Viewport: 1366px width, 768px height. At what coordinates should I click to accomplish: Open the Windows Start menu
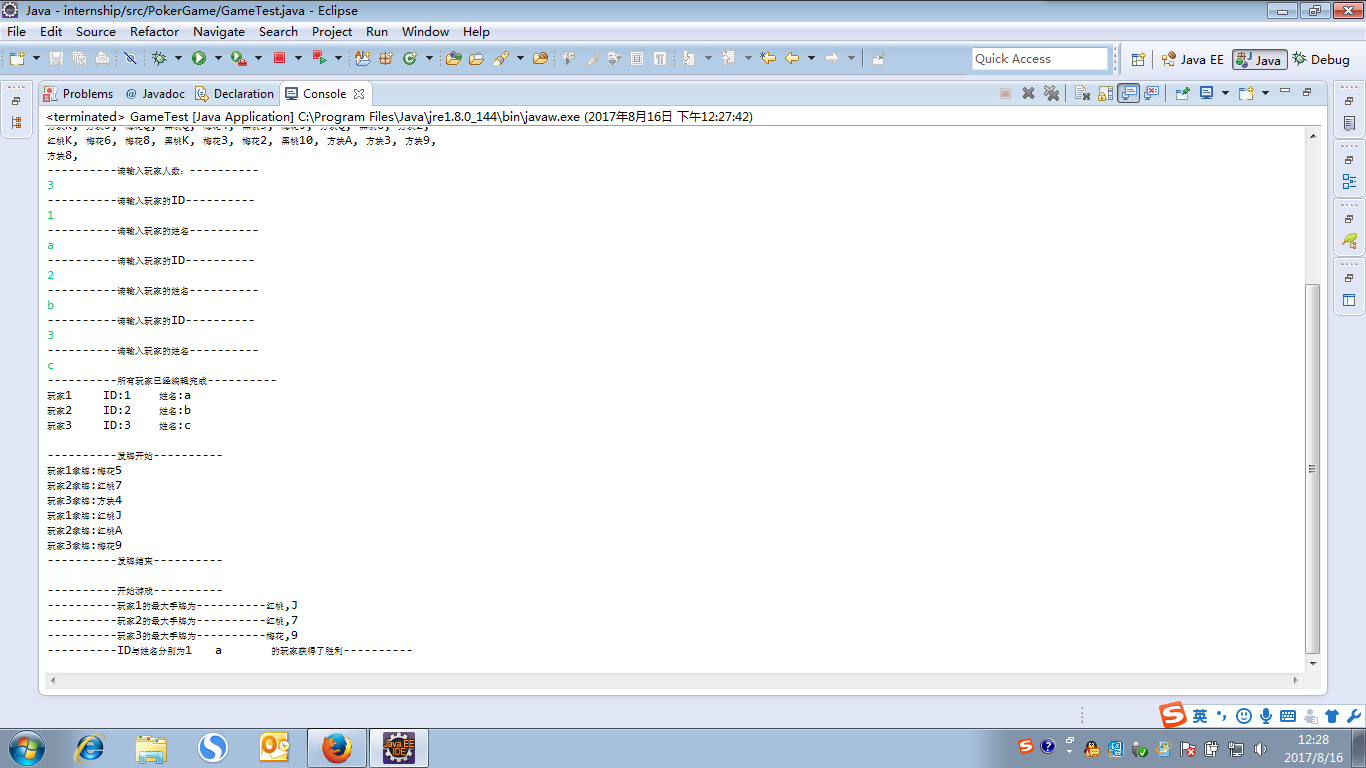(25, 748)
